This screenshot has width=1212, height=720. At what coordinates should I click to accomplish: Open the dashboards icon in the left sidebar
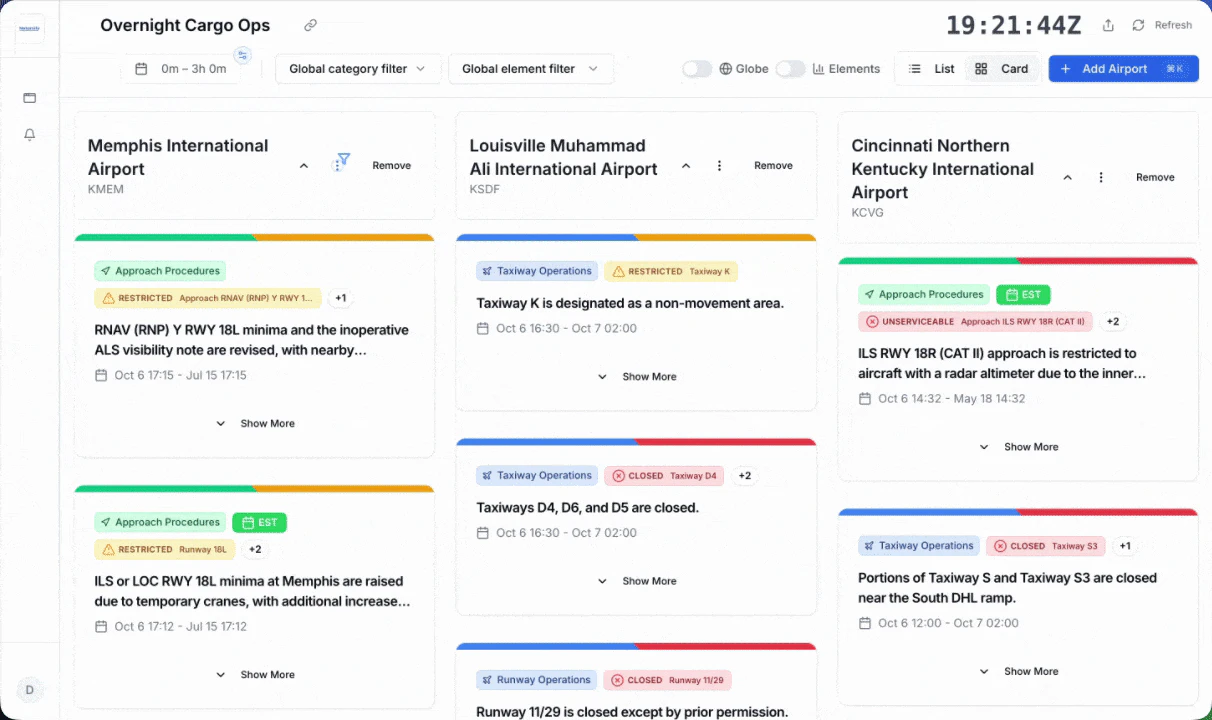(29, 97)
